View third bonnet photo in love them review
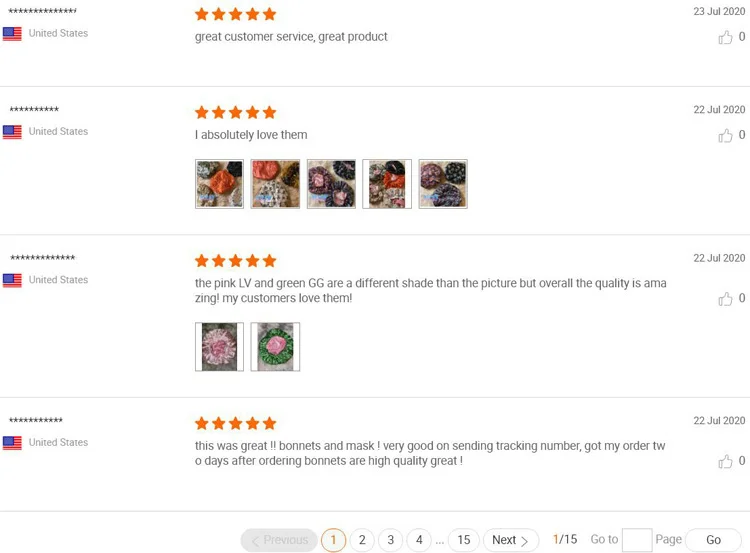The height and width of the screenshot is (553, 750). click(x=331, y=184)
